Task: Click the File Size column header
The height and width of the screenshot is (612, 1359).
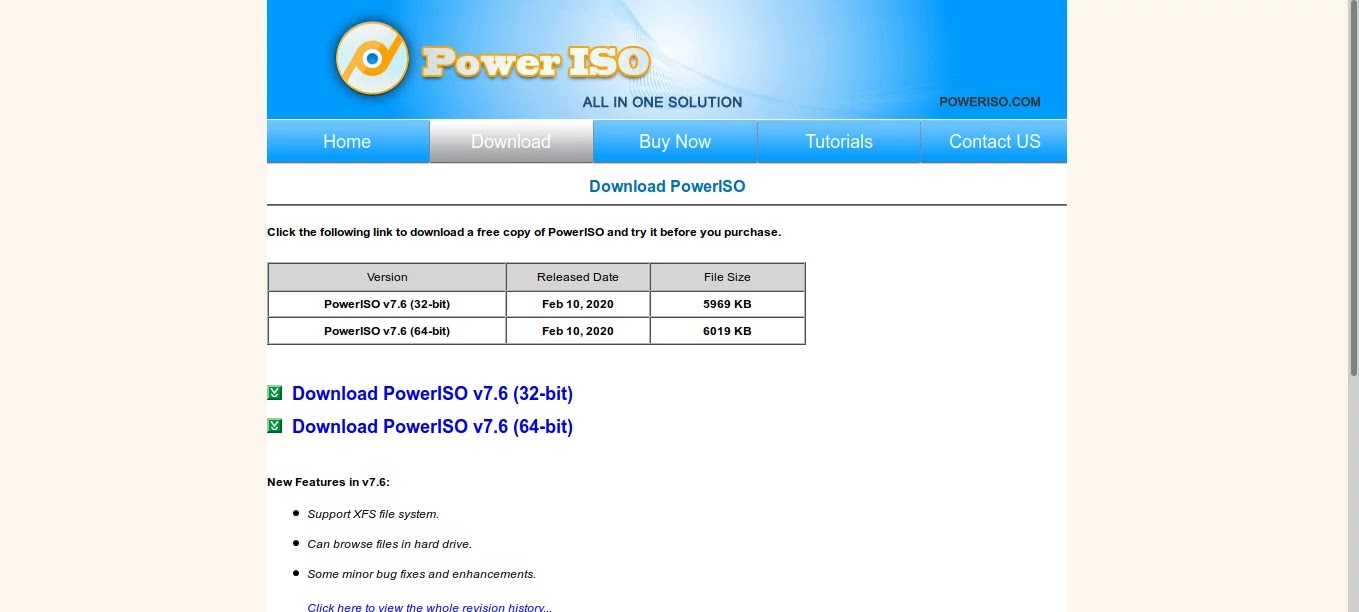Action: (x=727, y=277)
